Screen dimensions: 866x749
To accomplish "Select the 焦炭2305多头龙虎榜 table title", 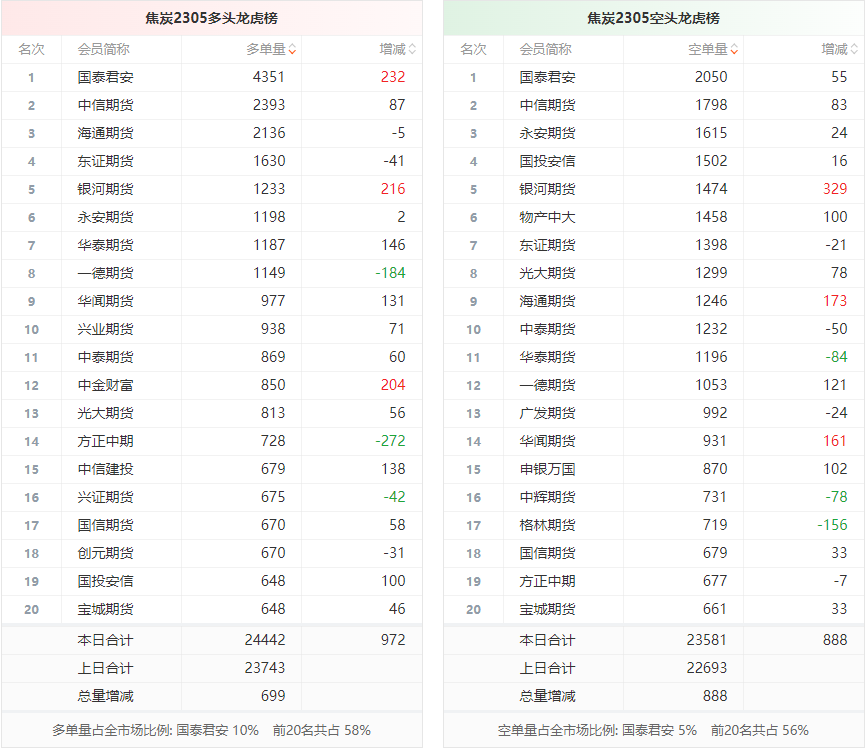I will click(x=211, y=18).
